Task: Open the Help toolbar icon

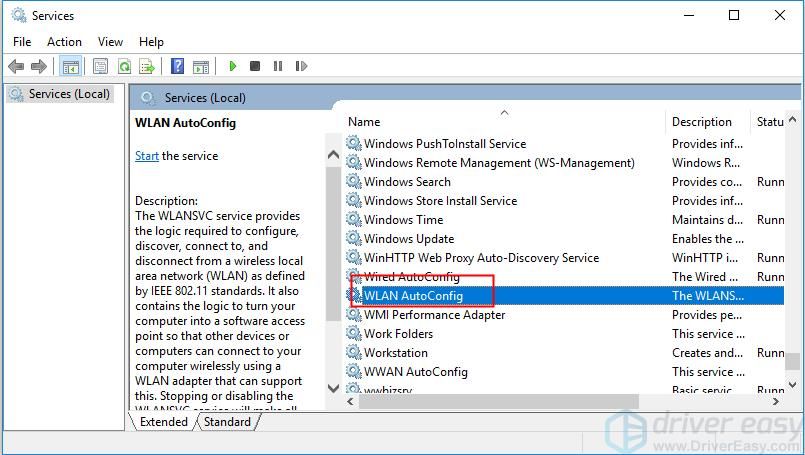Action: [x=177, y=66]
